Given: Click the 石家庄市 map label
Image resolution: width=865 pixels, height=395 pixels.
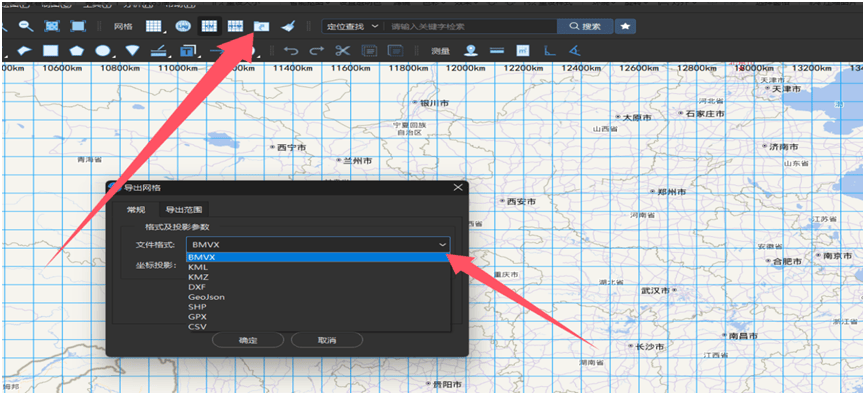Looking at the screenshot, I should 704,113.
